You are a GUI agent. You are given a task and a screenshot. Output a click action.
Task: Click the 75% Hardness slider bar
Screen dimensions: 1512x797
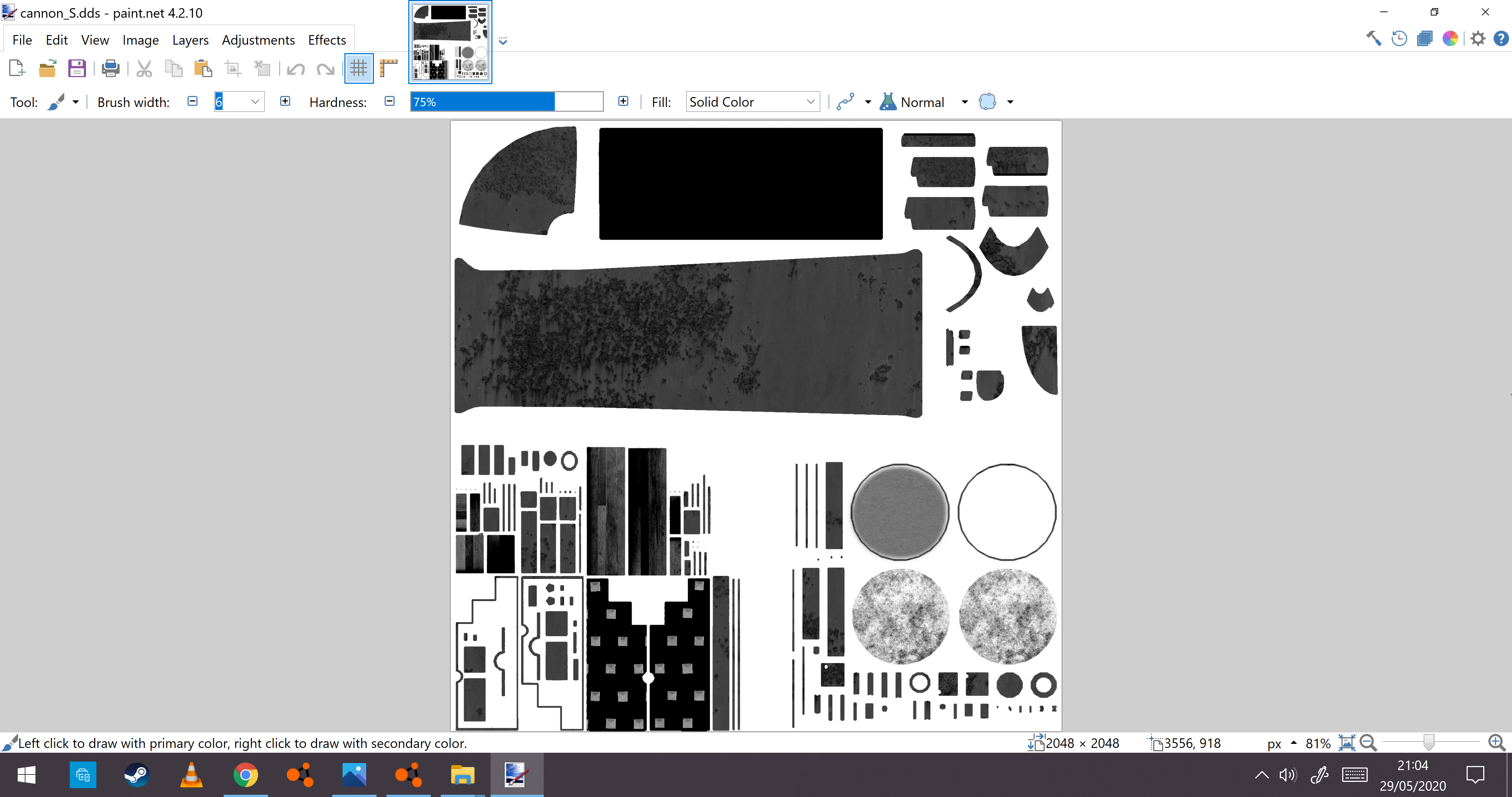click(506, 101)
